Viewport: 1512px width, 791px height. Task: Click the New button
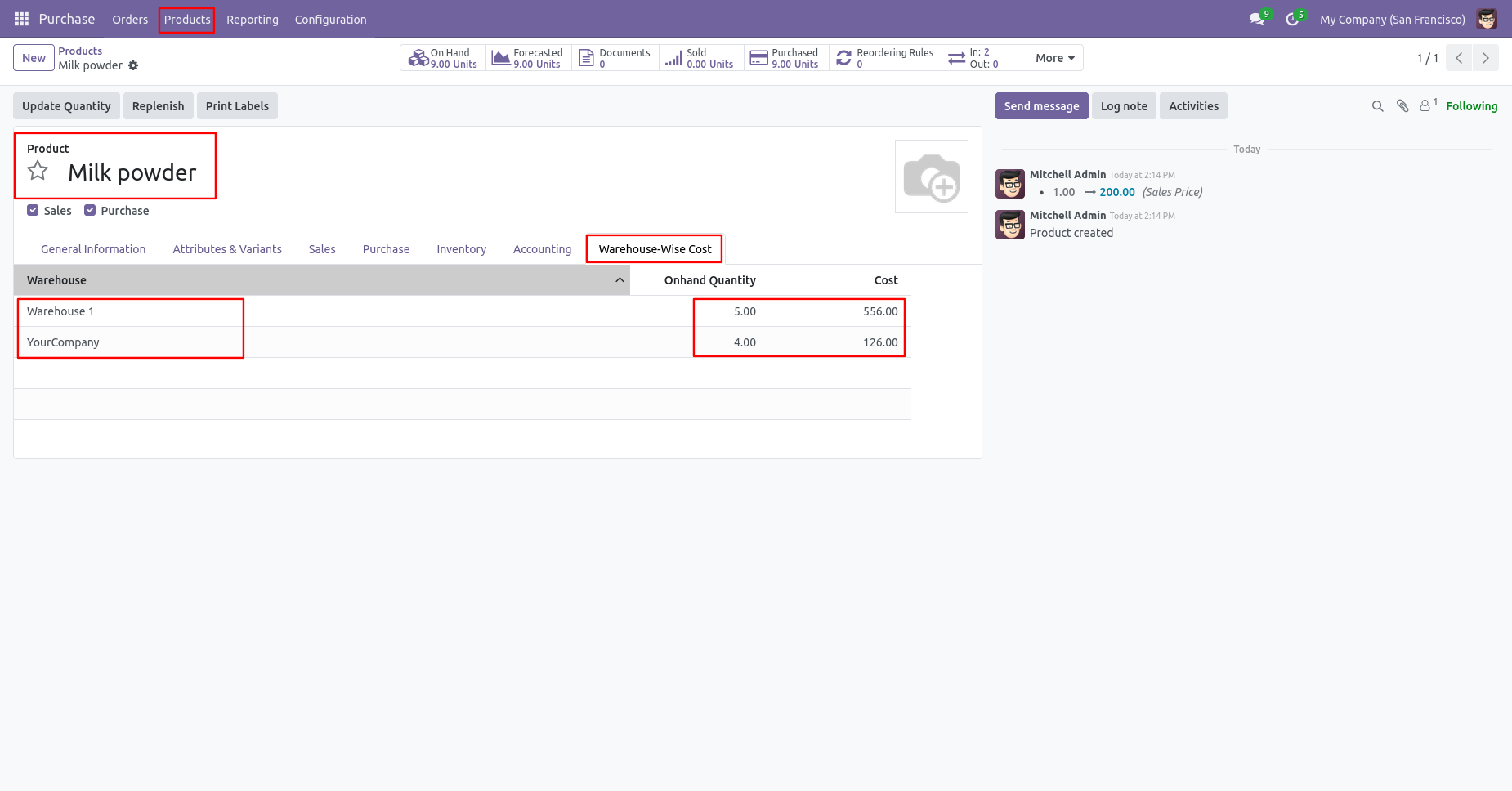pyautogui.click(x=34, y=58)
